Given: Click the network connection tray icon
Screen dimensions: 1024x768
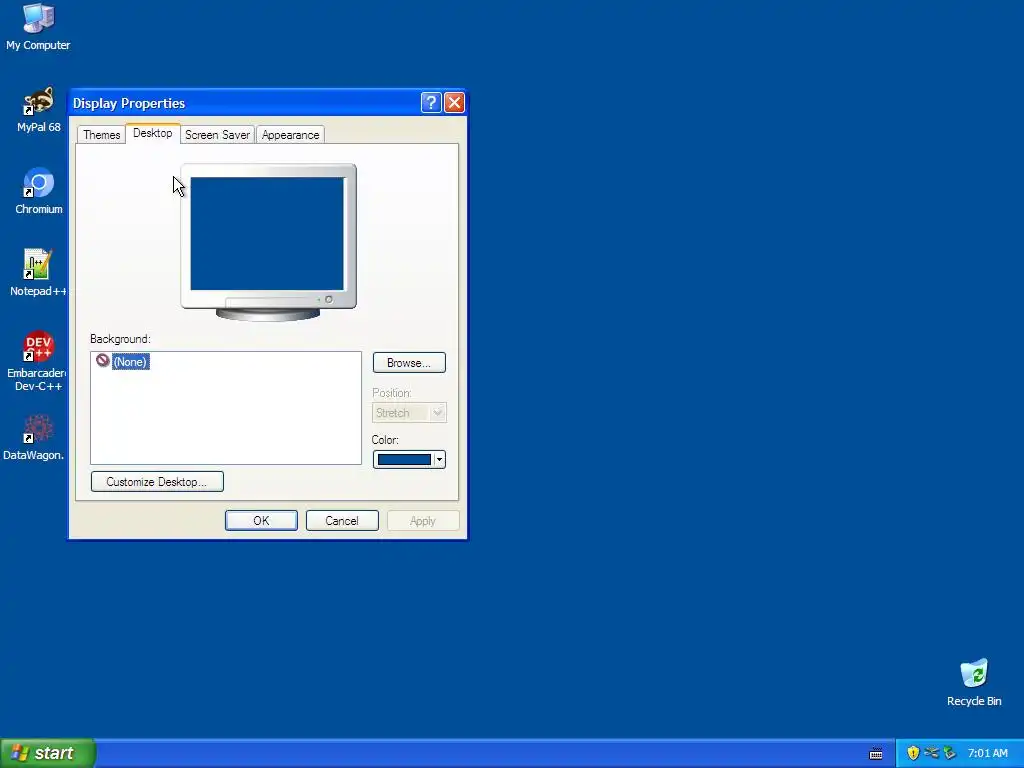Looking at the screenshot, I should 931,753.
